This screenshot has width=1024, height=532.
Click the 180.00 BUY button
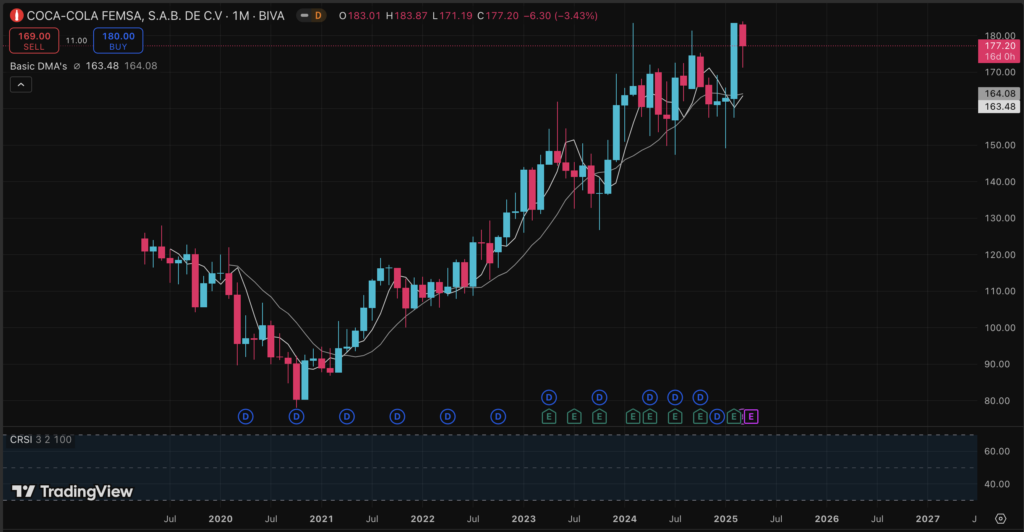coord(118,40)
